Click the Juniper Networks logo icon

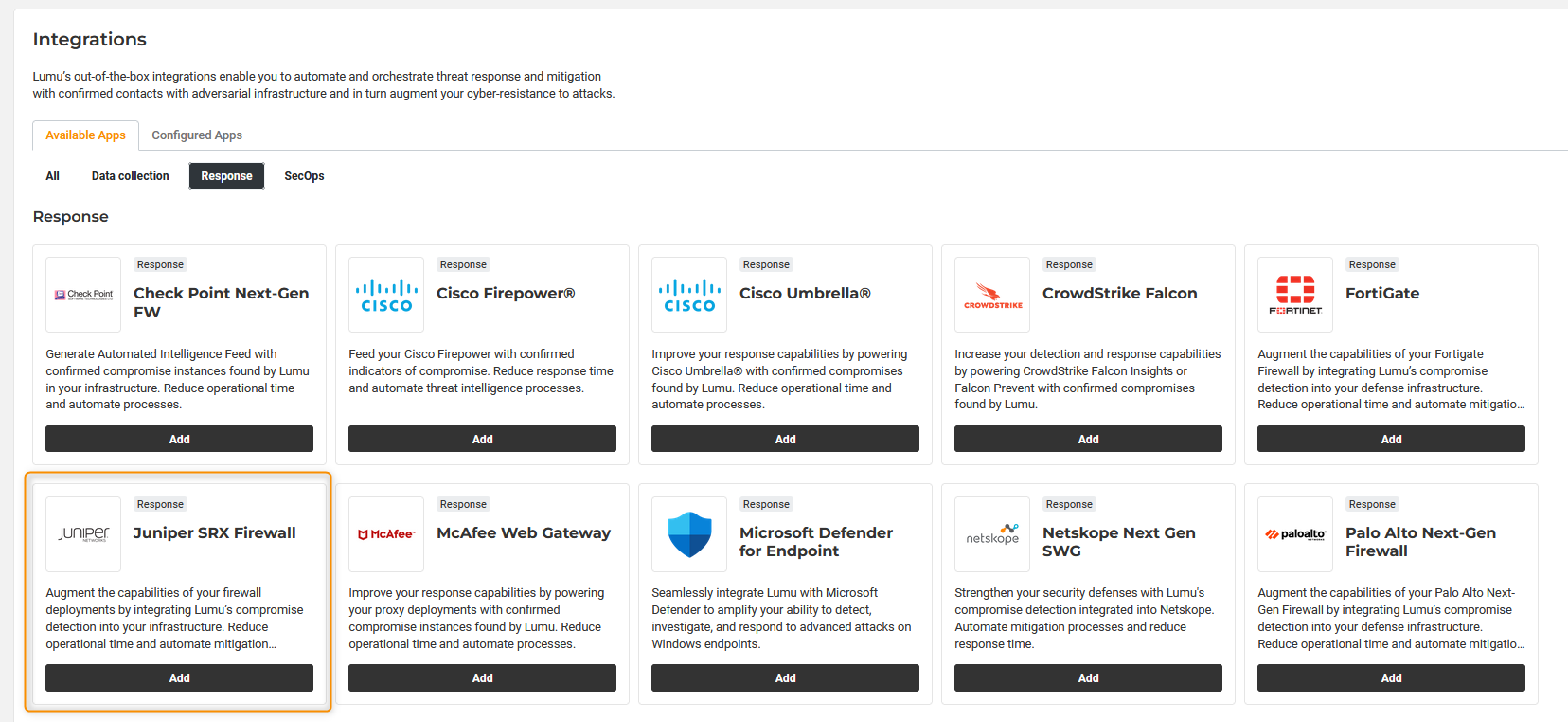coord(83,534)
